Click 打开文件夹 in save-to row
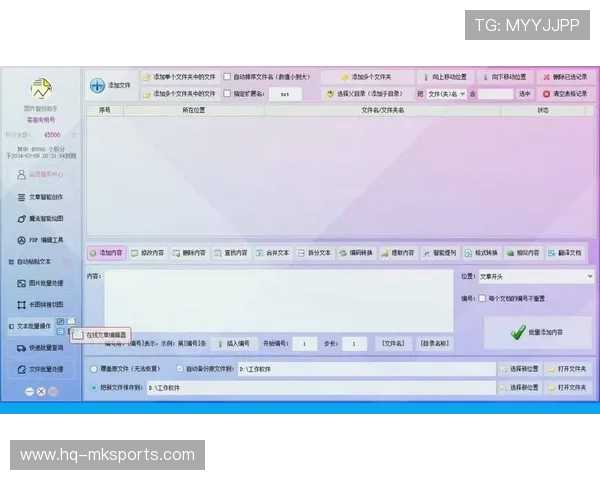Viewport: 600px width, 480px height. pos(568,388)
